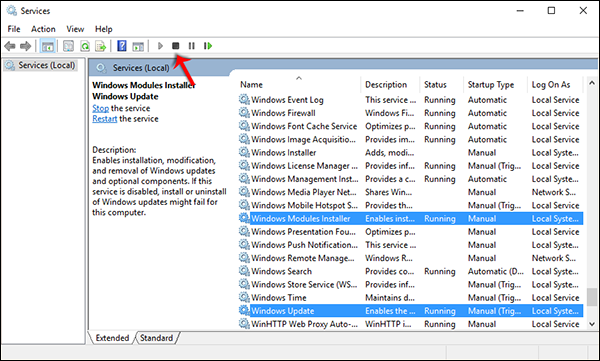The width and height of the screenshot is (600, 361).
Task: Click the Stop Service square icon
Action: tap(176, 46)
